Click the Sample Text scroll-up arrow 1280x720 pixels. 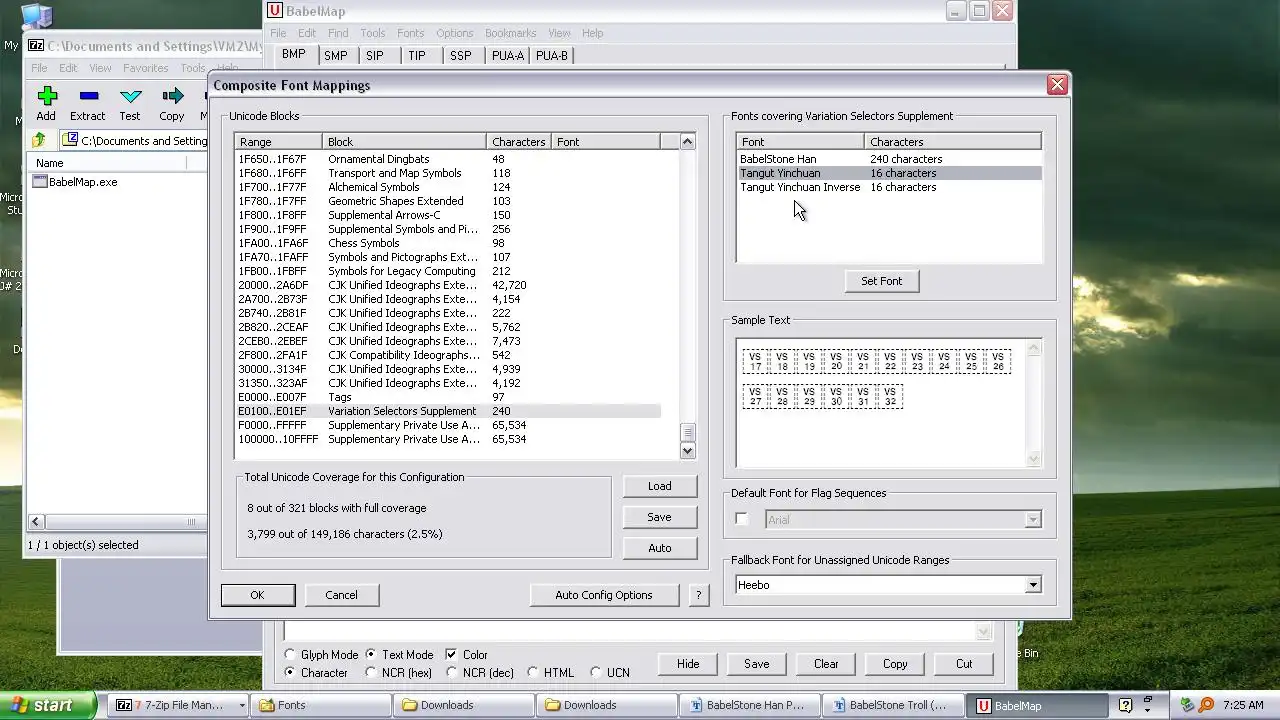(1034, 348)
